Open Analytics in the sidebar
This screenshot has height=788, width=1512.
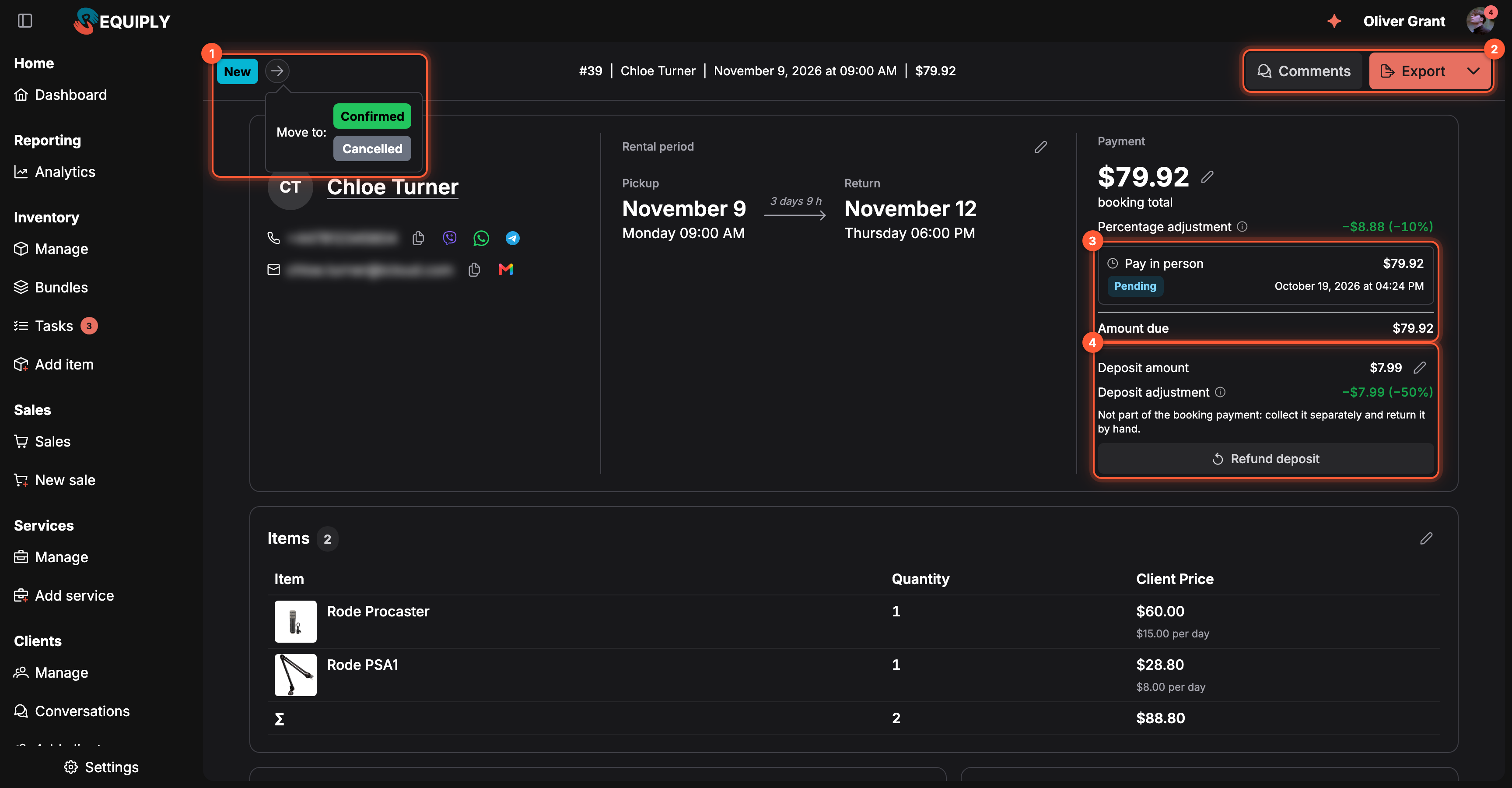[55, 172]
